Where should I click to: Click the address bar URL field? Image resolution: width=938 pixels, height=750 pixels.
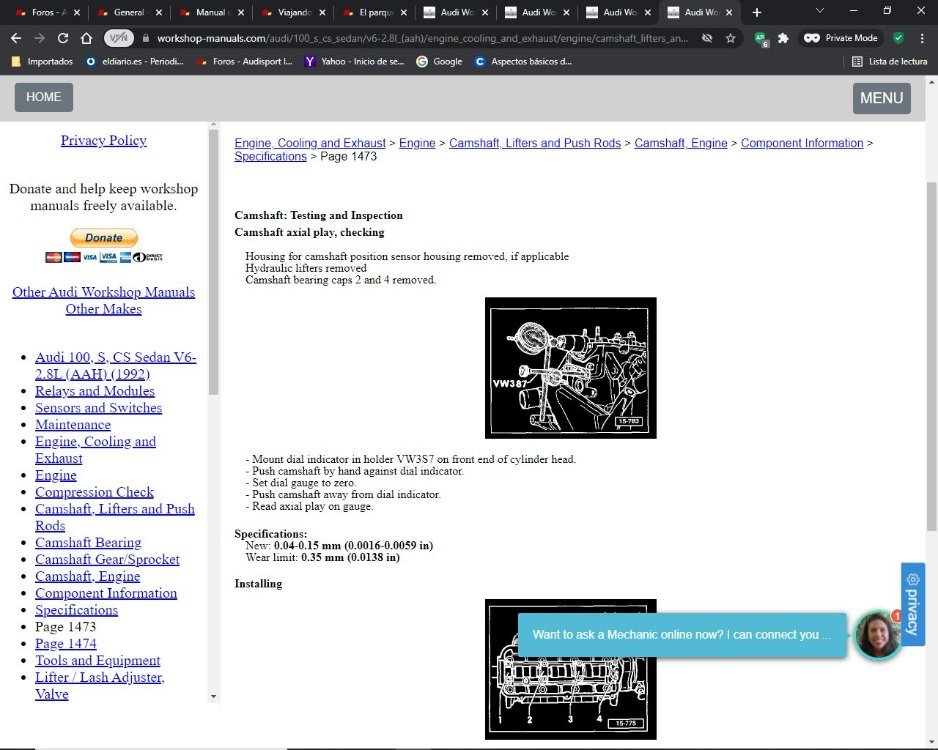click(422, 38)
